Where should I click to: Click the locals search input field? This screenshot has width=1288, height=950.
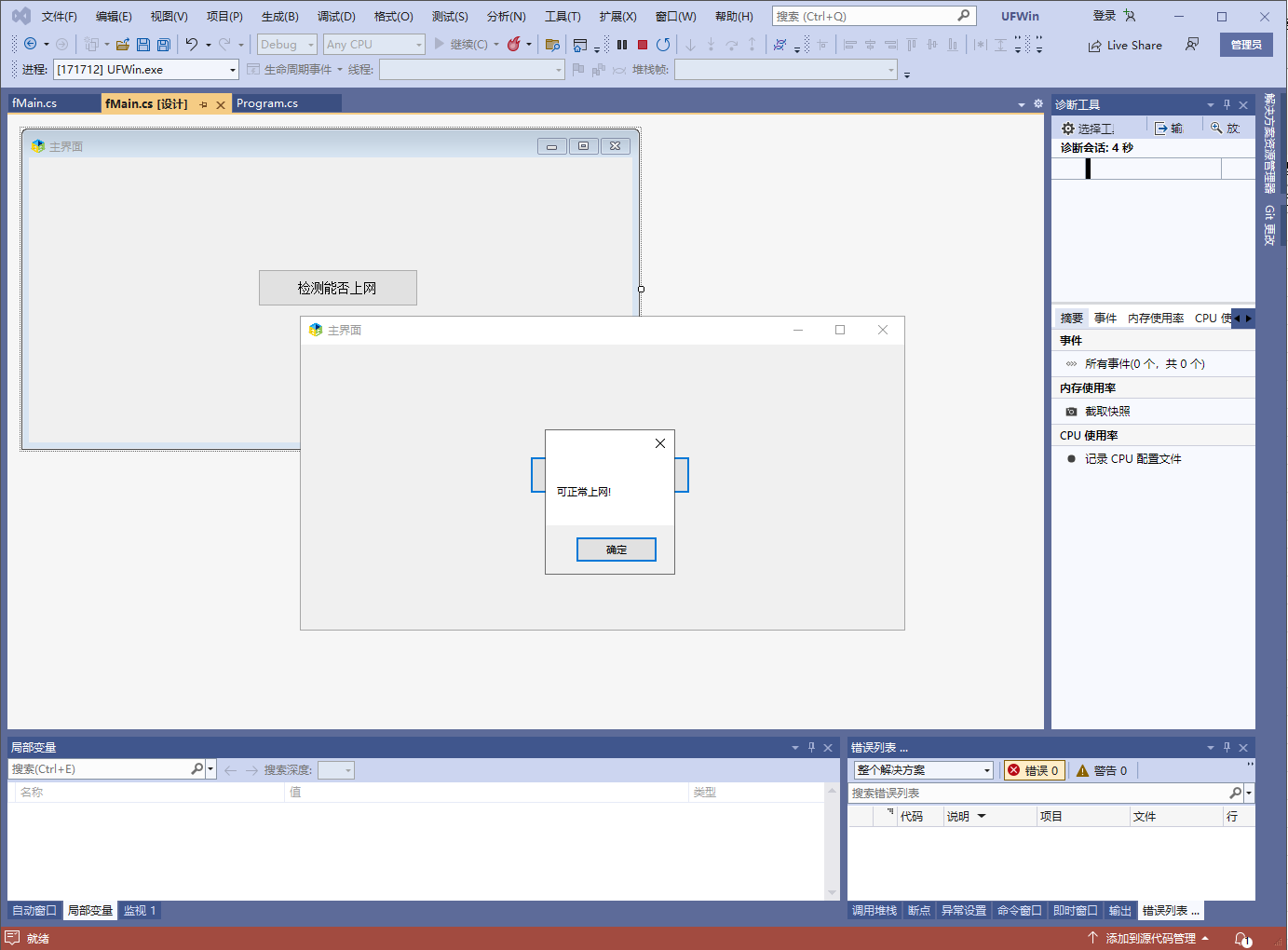[99, 769]
